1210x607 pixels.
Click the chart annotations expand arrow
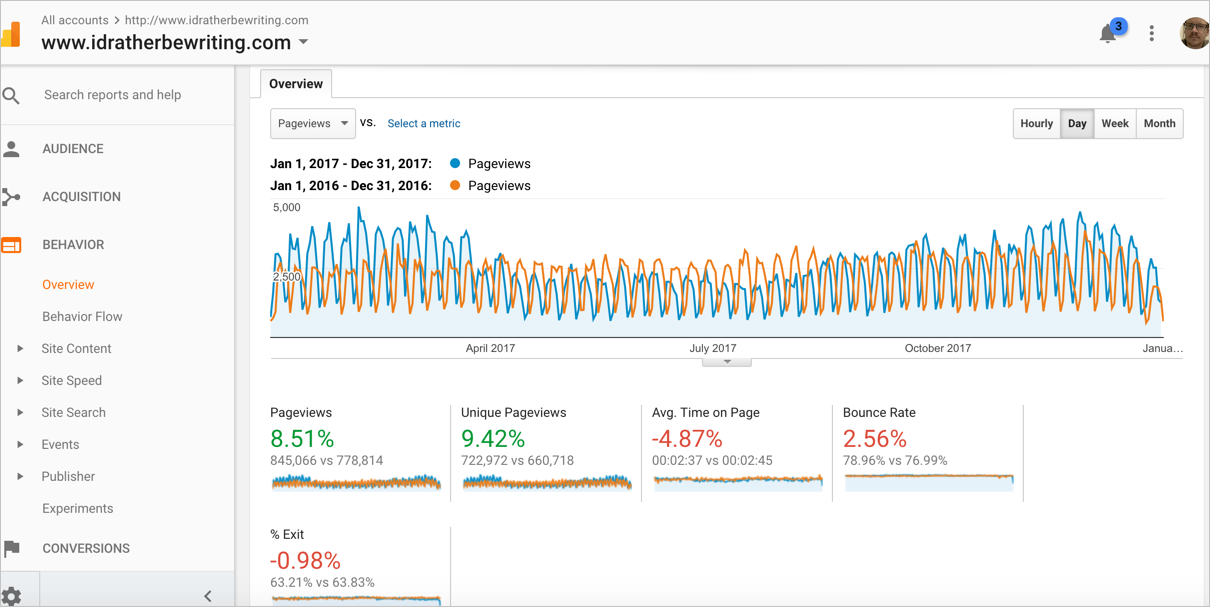click(x=727, y=362)
